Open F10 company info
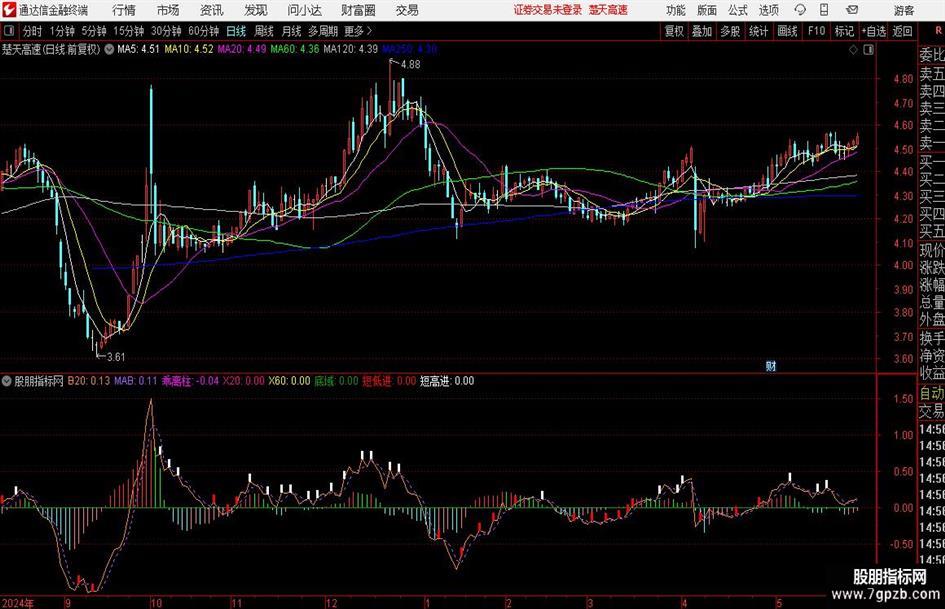This screenshot has height=609, width=945. (816, 31)
